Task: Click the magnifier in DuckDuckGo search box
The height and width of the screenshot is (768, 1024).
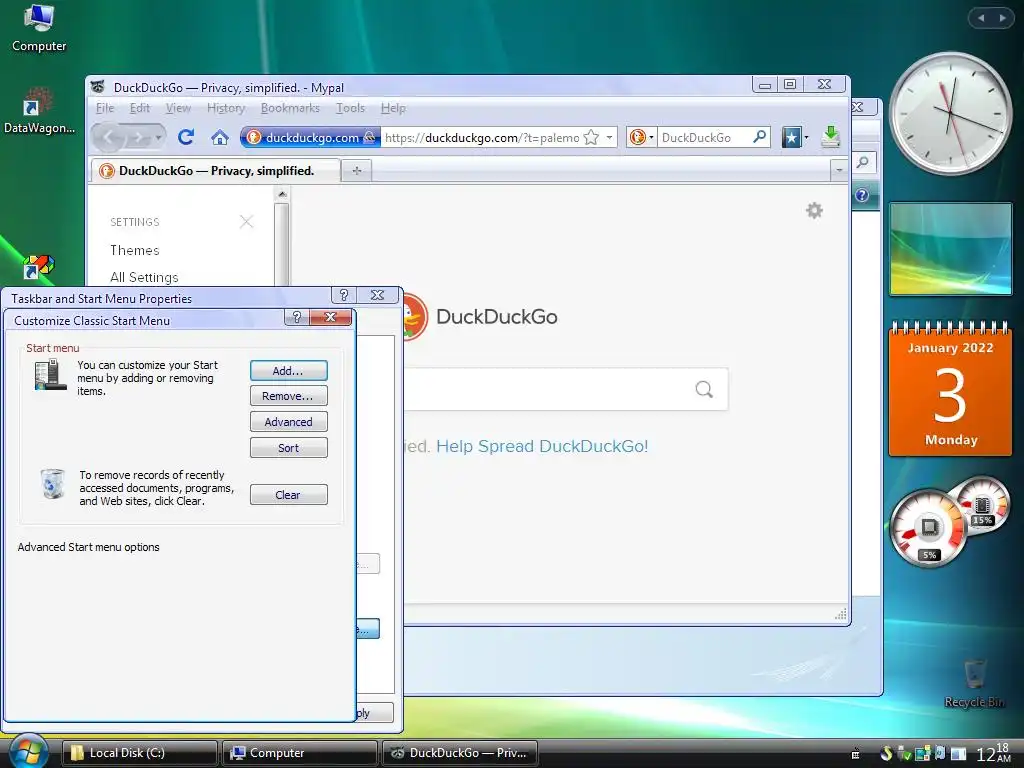Action: [x=704, y=389]
